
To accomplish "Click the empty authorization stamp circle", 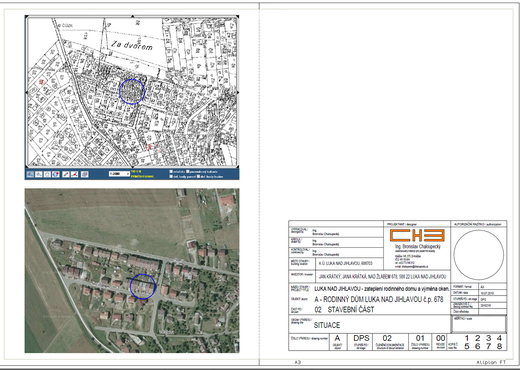I will click(x=479, y=255).
